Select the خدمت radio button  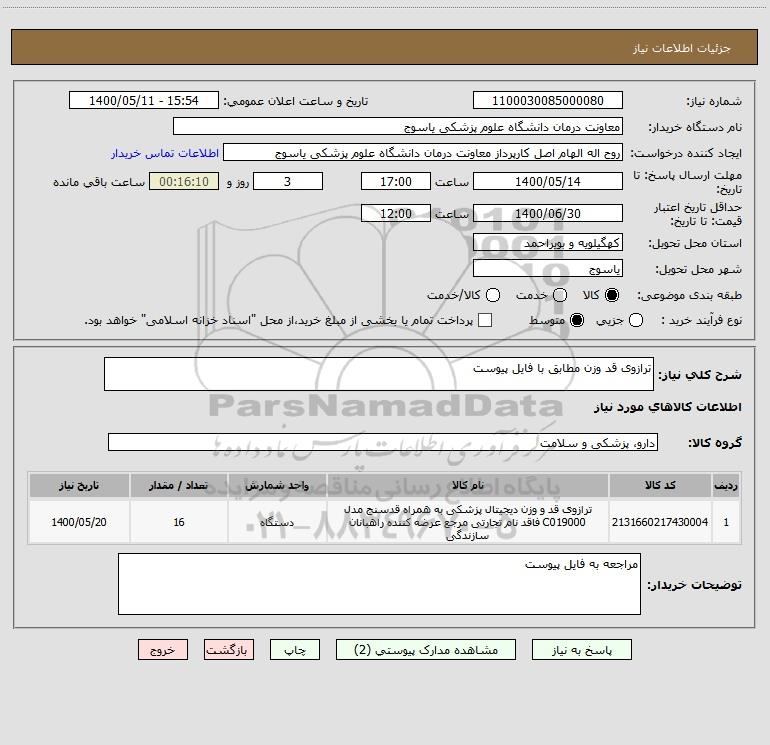click(560, 295)
